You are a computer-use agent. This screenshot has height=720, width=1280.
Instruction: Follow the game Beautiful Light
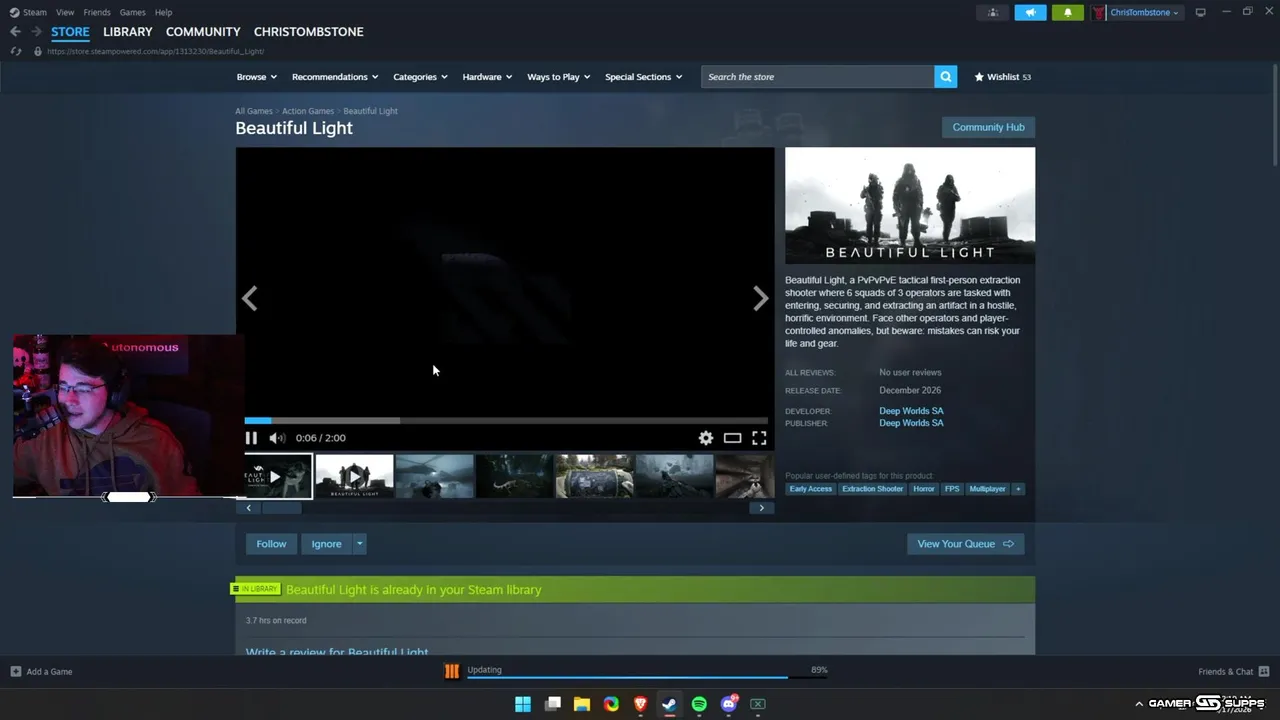[271, 544]
